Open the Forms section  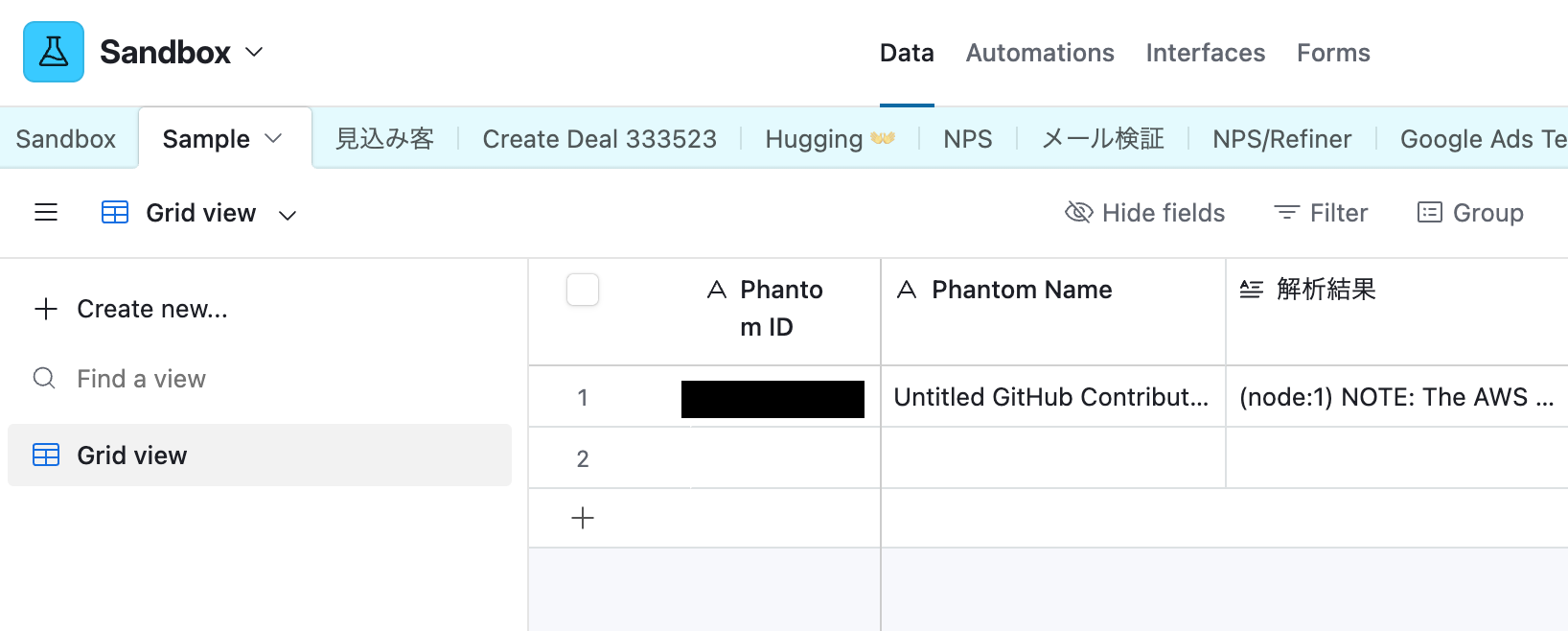coord(1333,53)
